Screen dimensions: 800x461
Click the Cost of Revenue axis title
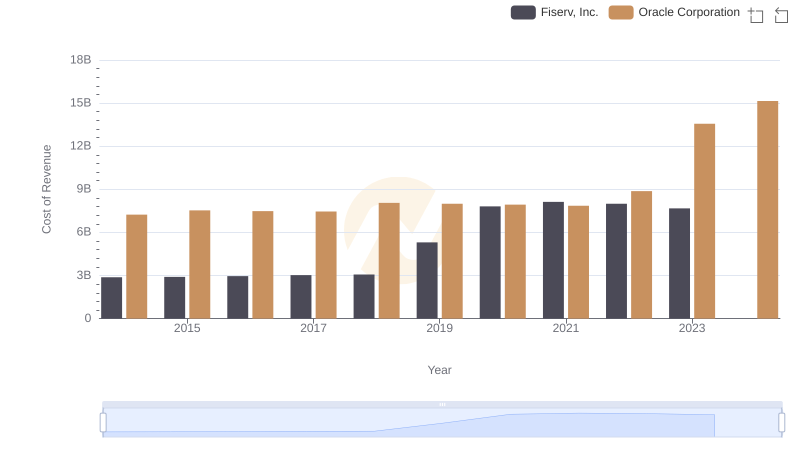(46, 189)
